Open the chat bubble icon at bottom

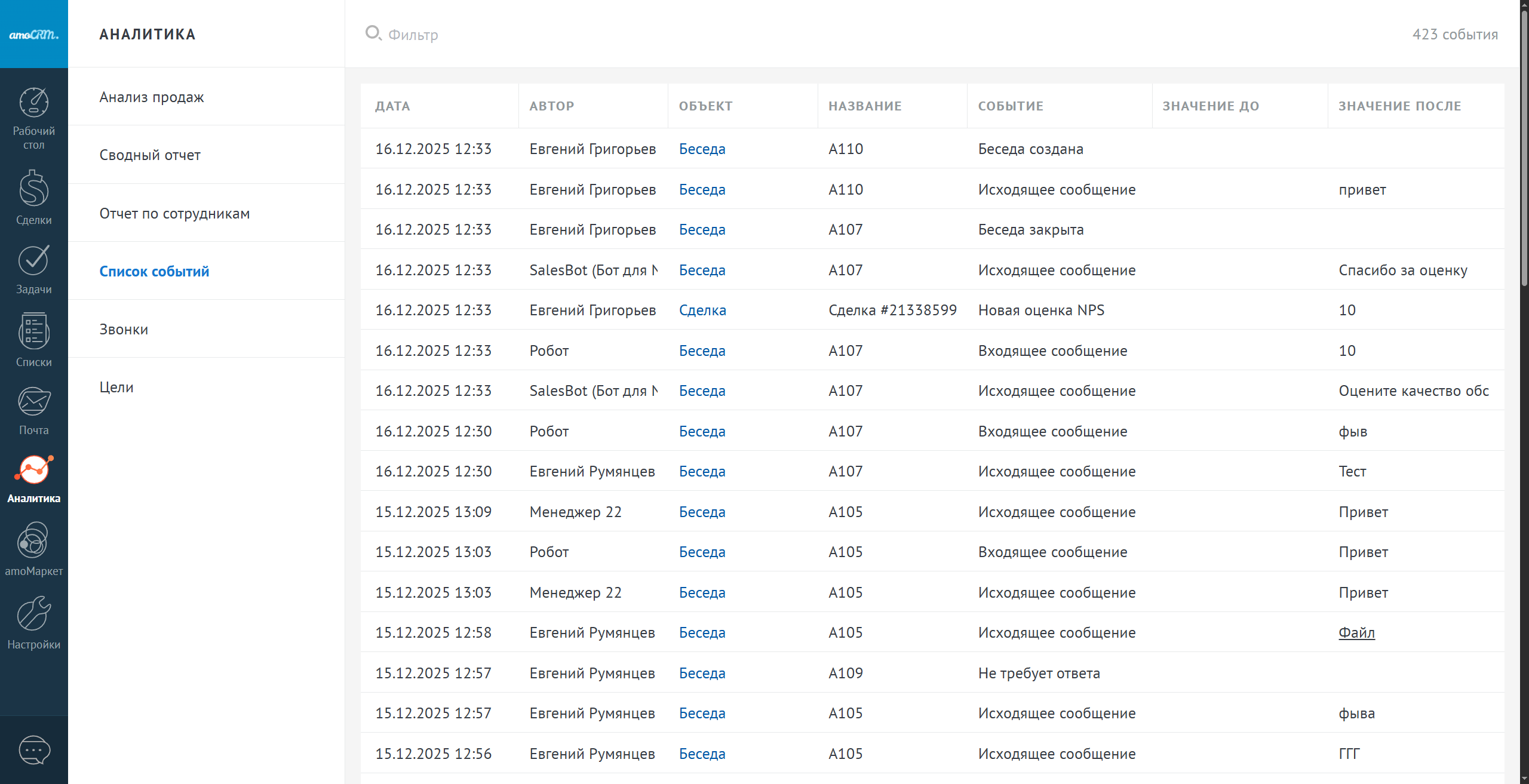[34, 750]
